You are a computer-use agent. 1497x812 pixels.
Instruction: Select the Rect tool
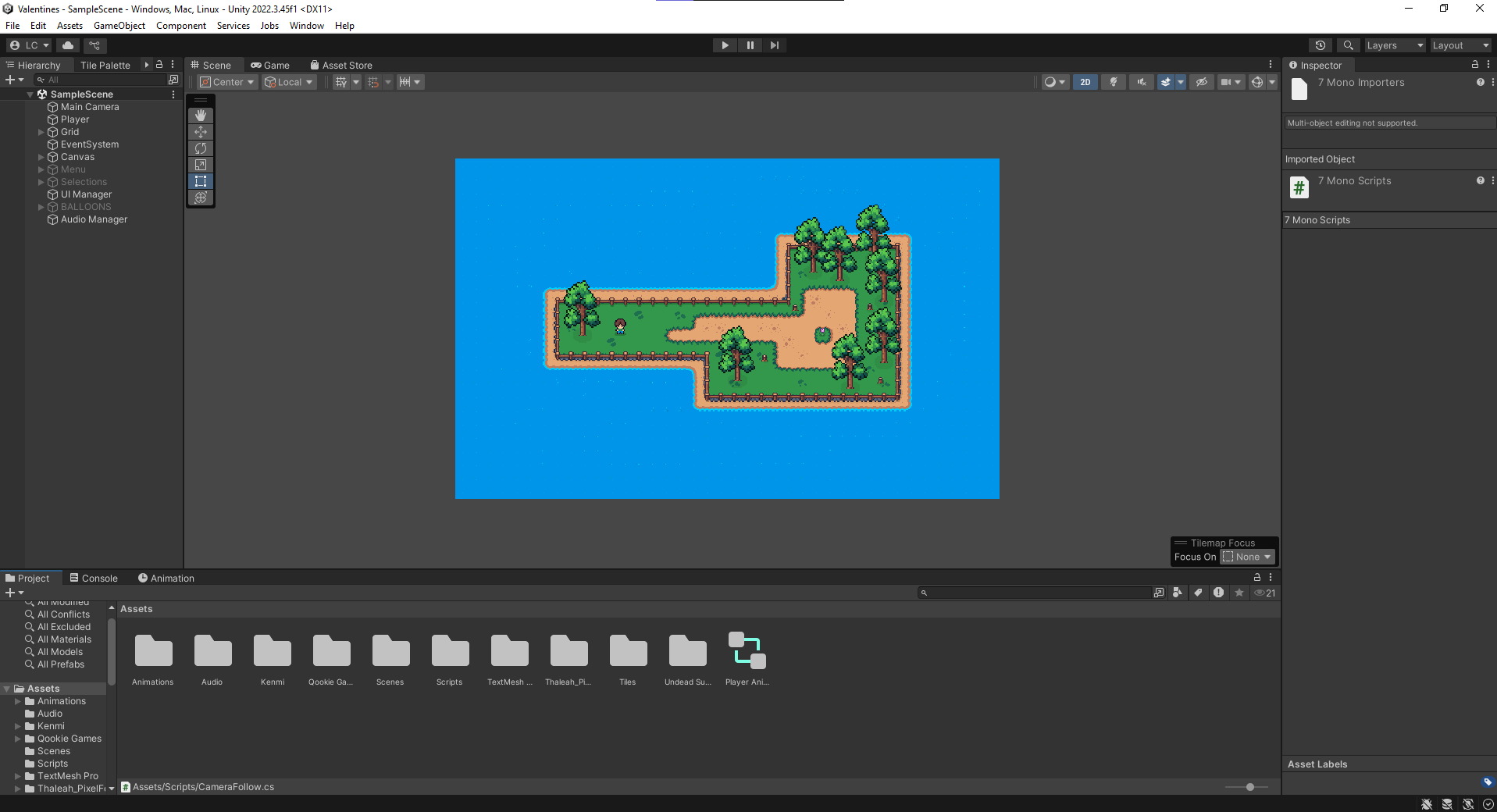(x=201, y=181)
